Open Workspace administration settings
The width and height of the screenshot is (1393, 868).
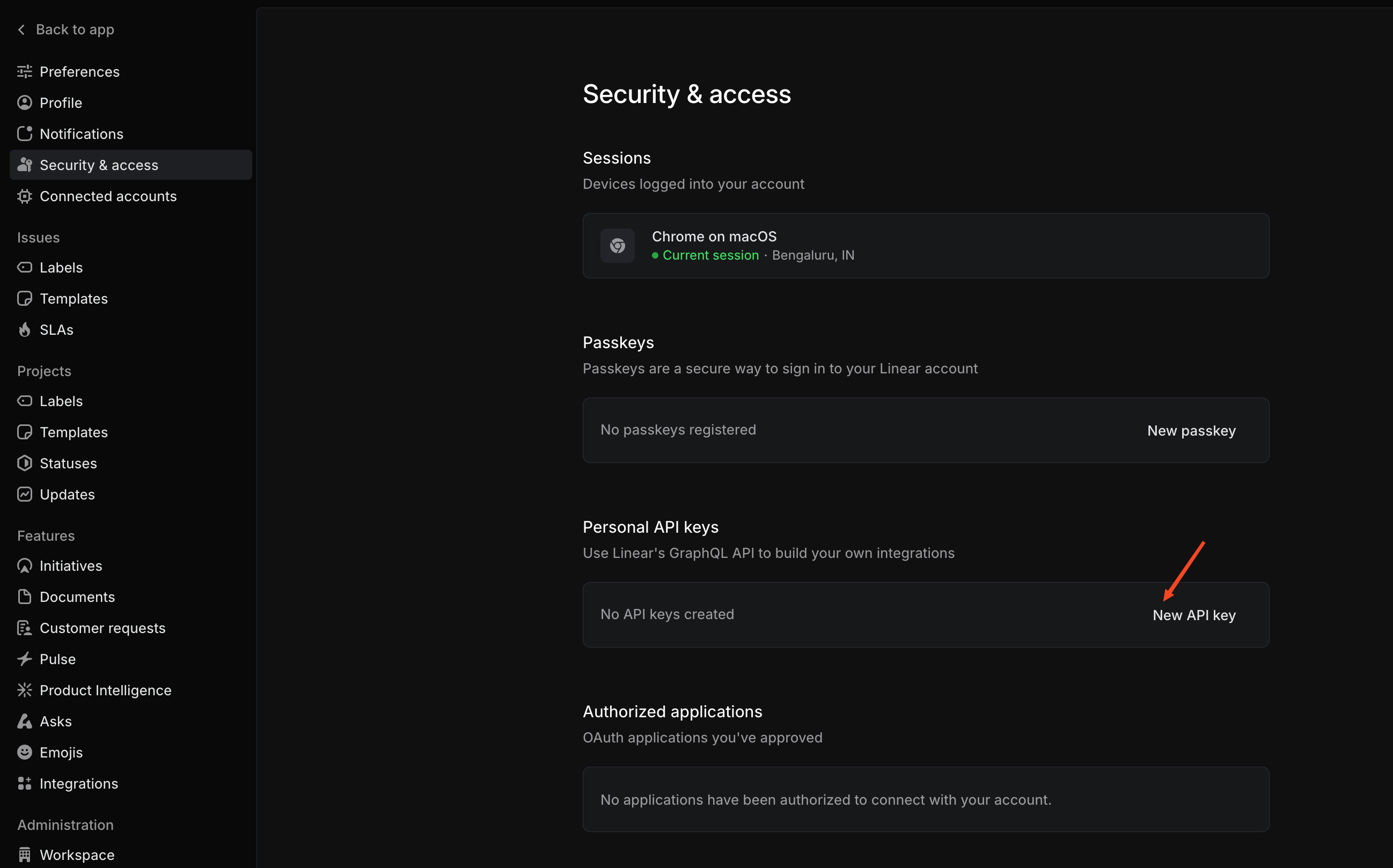click(77, 855)
